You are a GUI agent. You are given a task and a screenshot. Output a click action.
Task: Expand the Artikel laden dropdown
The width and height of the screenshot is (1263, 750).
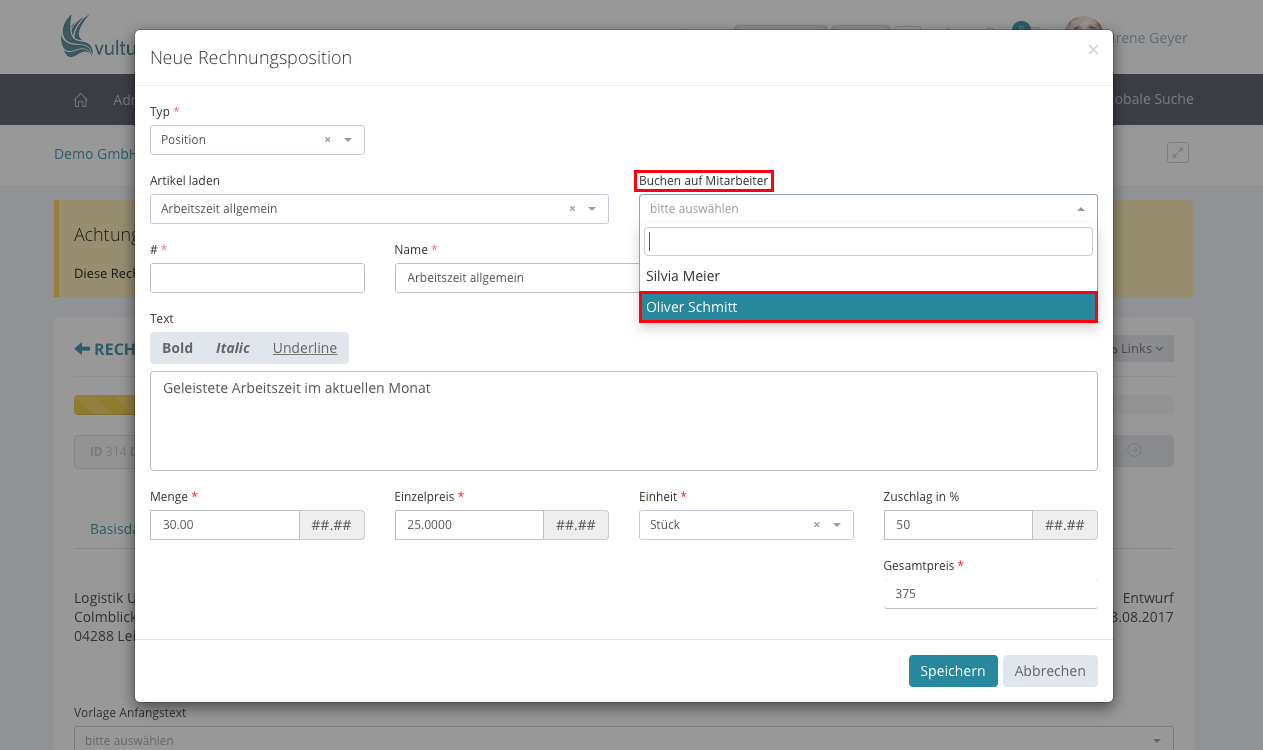(x=592, y=209)
